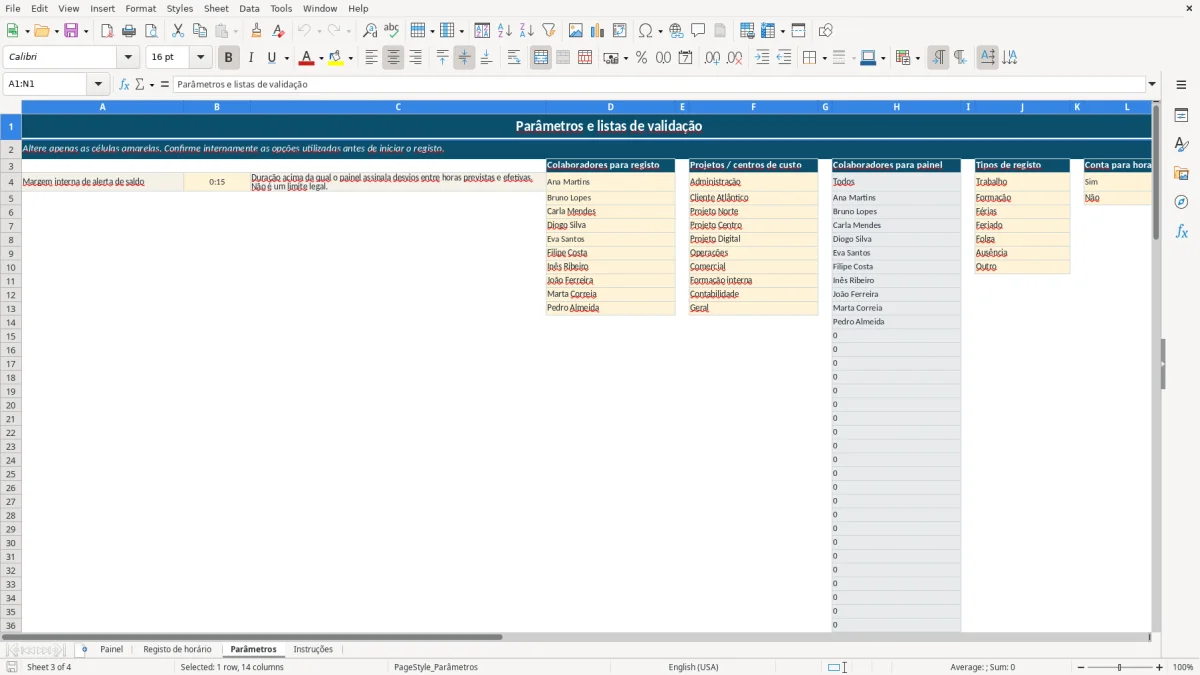Click the Save document icon
This screenshot has width=1200, height=675.
71,31
